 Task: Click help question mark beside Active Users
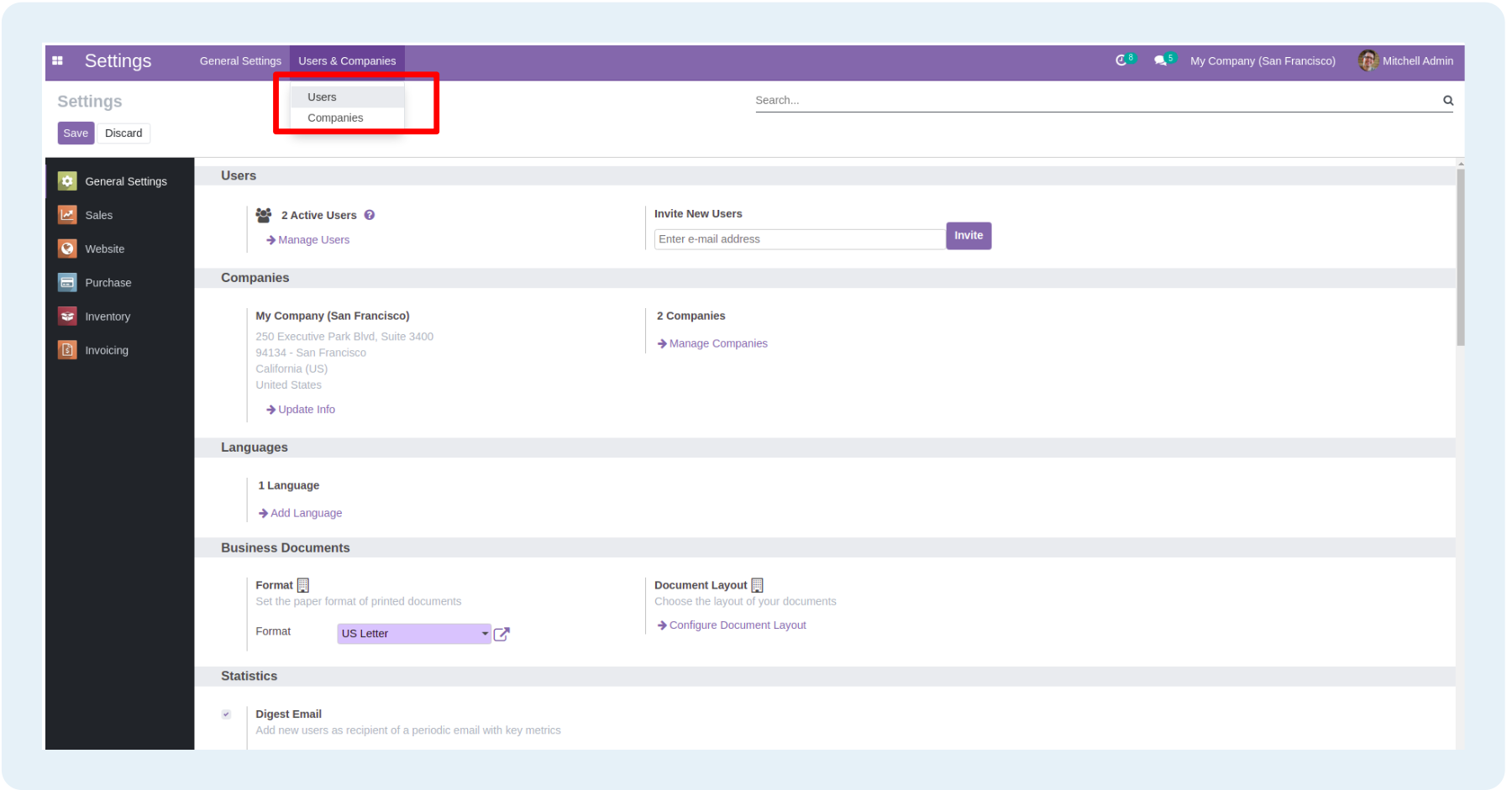(x=370, y=215)
